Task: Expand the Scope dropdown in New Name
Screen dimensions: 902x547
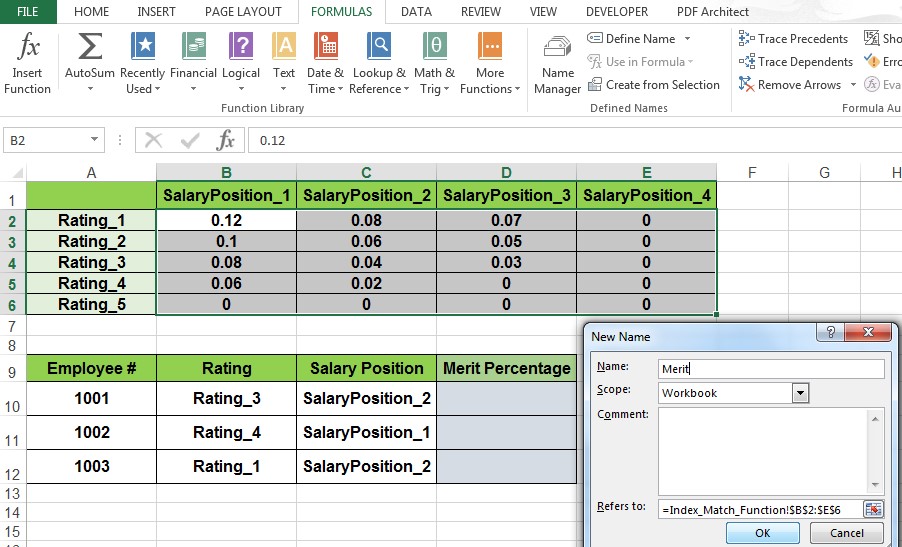Action: [x=800, y=393]
